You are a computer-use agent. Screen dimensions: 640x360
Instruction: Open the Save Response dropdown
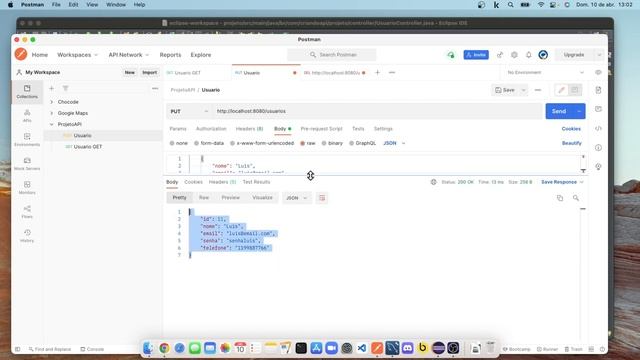click(562, 182)
